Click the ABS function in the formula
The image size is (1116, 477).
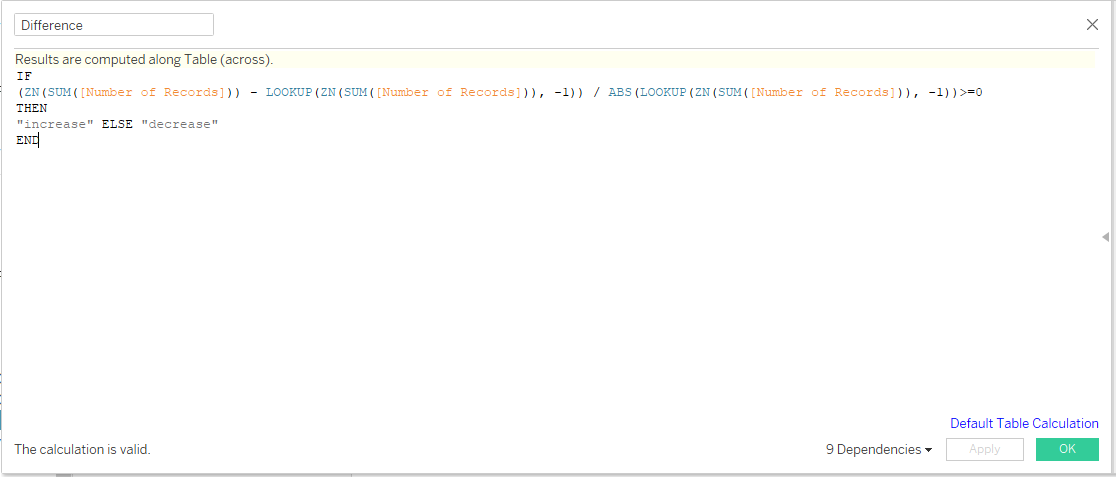620,92
